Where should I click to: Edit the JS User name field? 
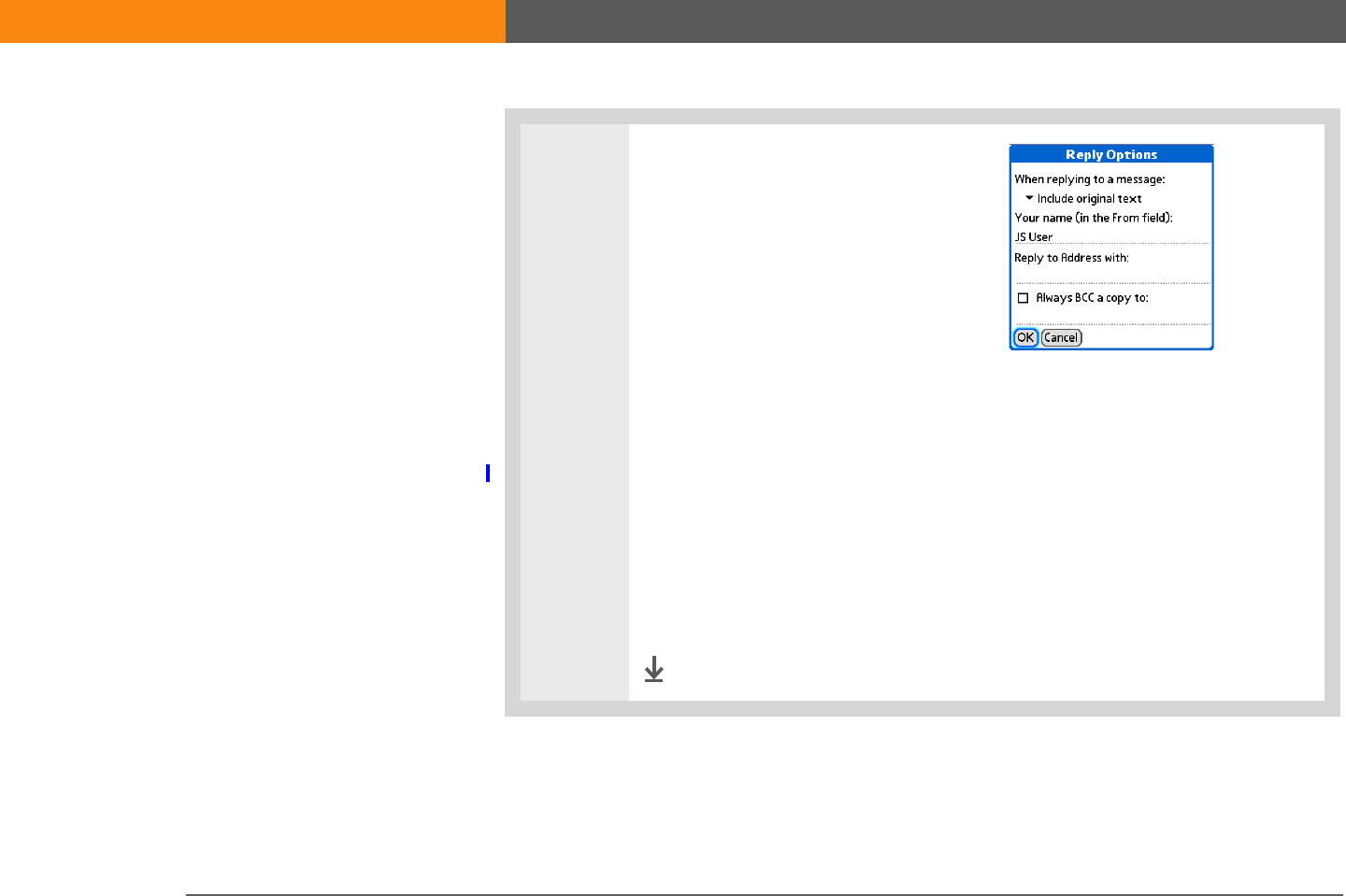pos(1112,237)
